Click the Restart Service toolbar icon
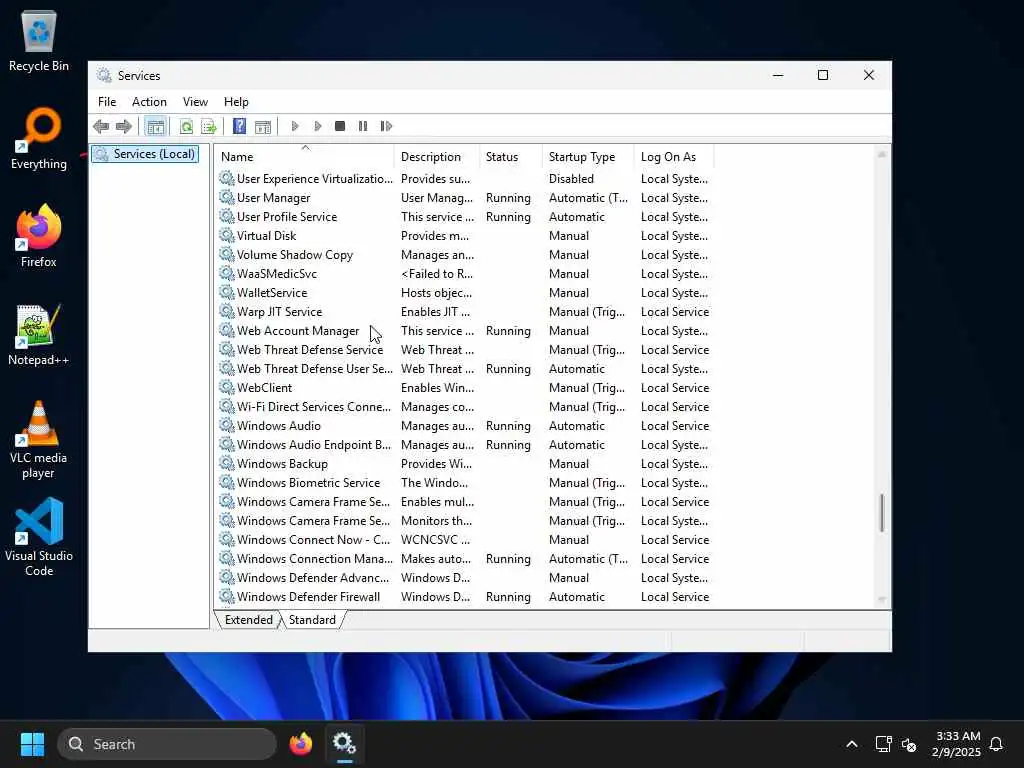 pyautogui.click(x=386, y=126)
